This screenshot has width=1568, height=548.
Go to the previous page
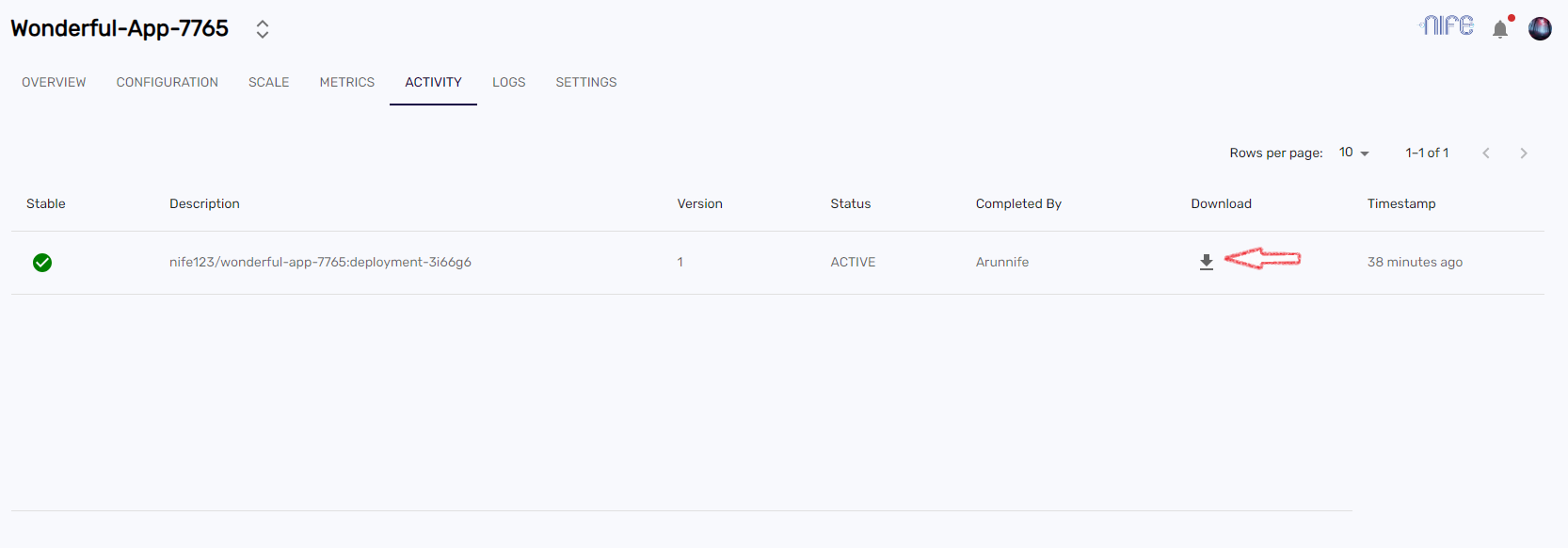tap(1486, 153)
